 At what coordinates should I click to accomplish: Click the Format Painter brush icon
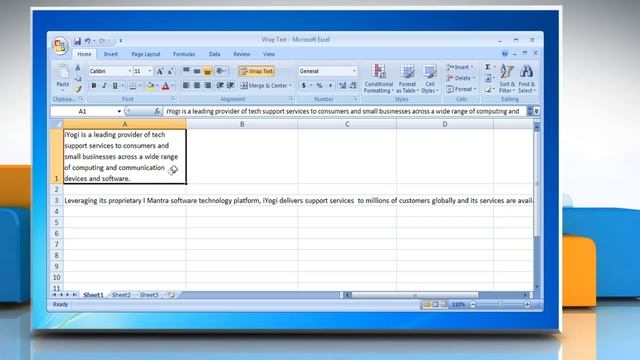pyautogui.click(x=78, y=88)
